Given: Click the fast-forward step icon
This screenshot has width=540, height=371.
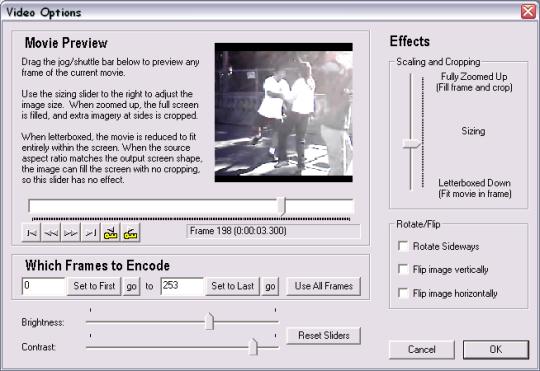Looking at the screenshot, I should (71, 233).
